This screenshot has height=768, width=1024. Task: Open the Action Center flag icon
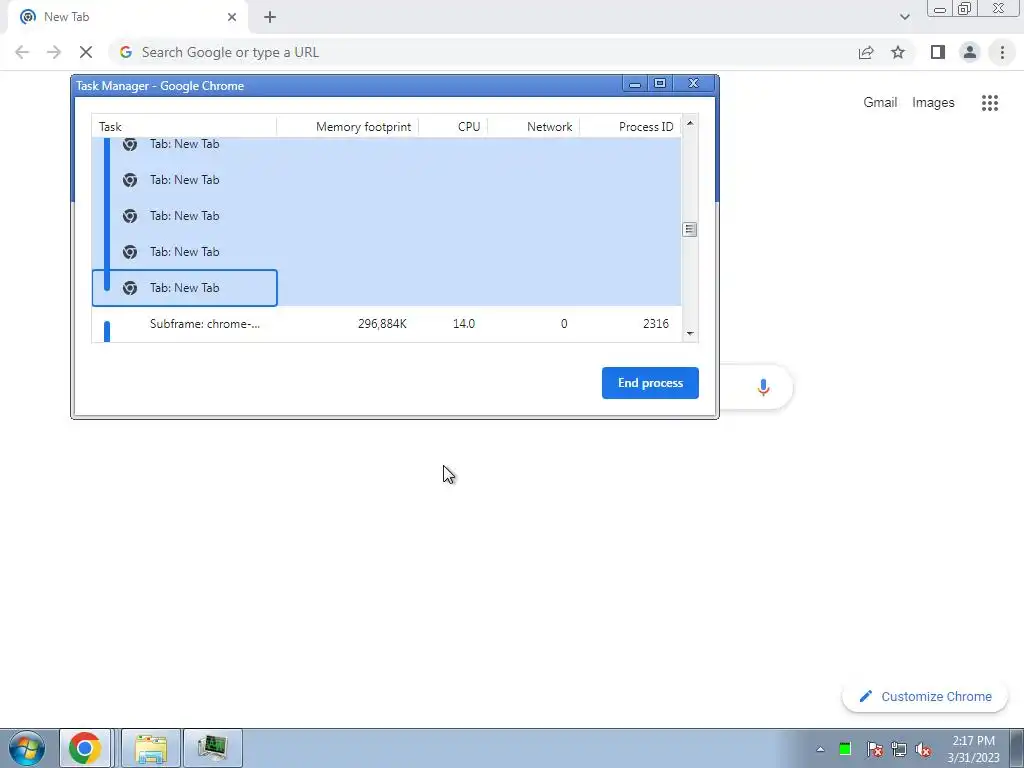pyautogui.click(x=874, y=749)
